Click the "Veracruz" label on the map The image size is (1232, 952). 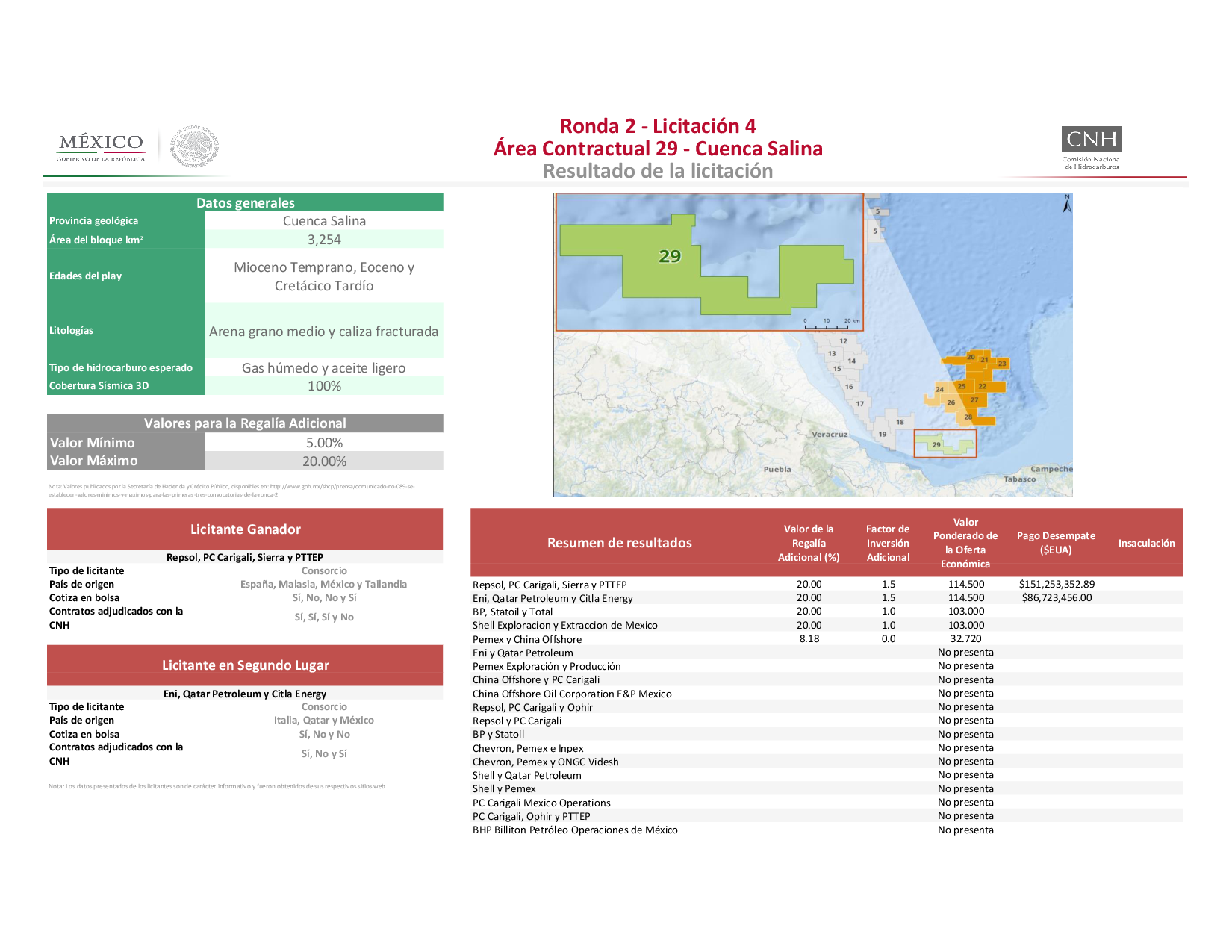point(830,434)
